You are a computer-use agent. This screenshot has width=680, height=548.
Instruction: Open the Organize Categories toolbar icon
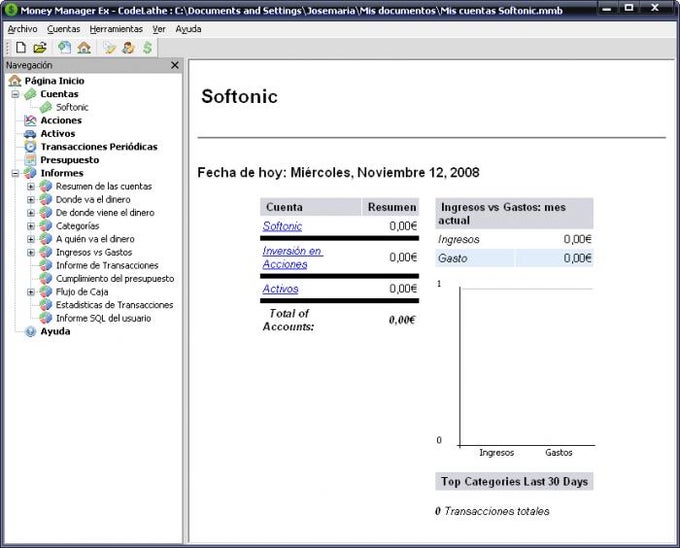coord(110,48)
